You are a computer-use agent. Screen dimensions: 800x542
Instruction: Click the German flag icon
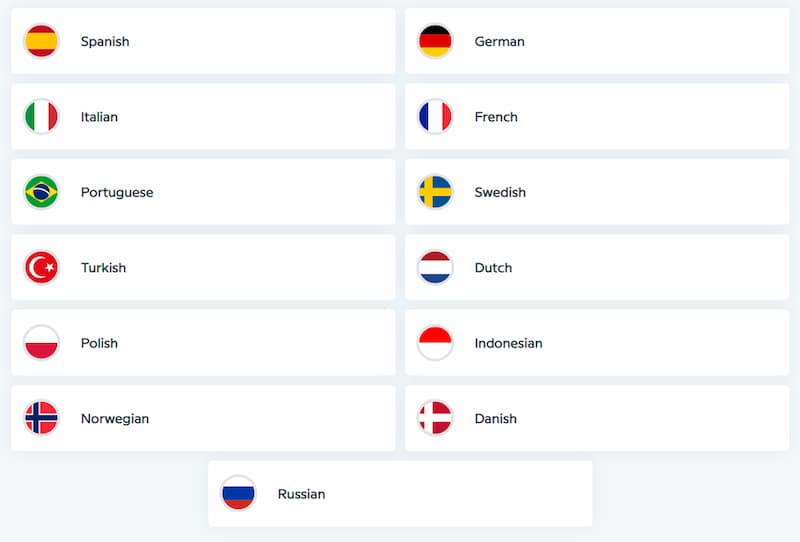435,41
